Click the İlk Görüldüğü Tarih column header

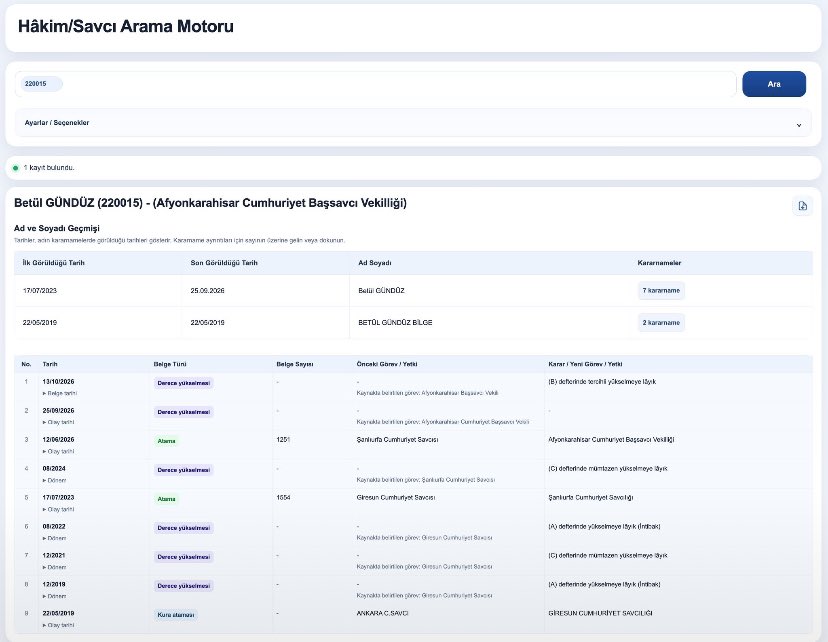click(x=53, y=263)
